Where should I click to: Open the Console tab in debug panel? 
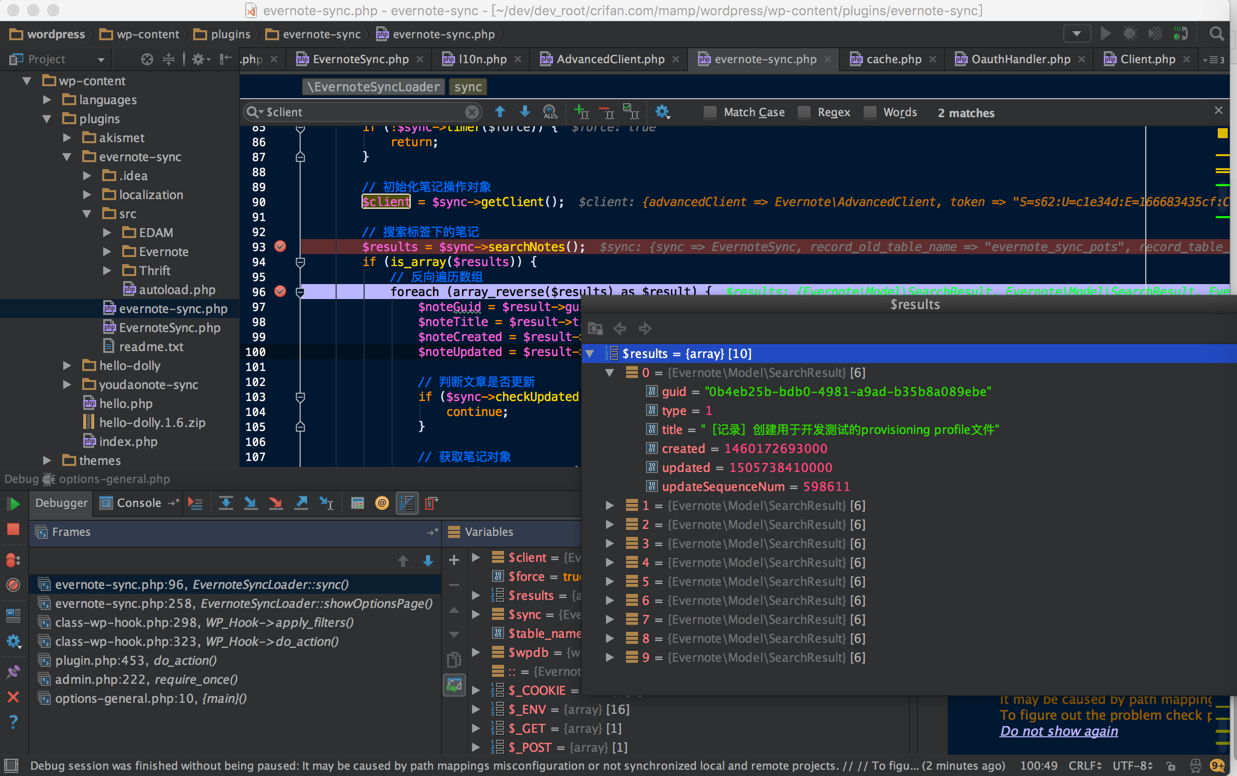tap(138, 503)
